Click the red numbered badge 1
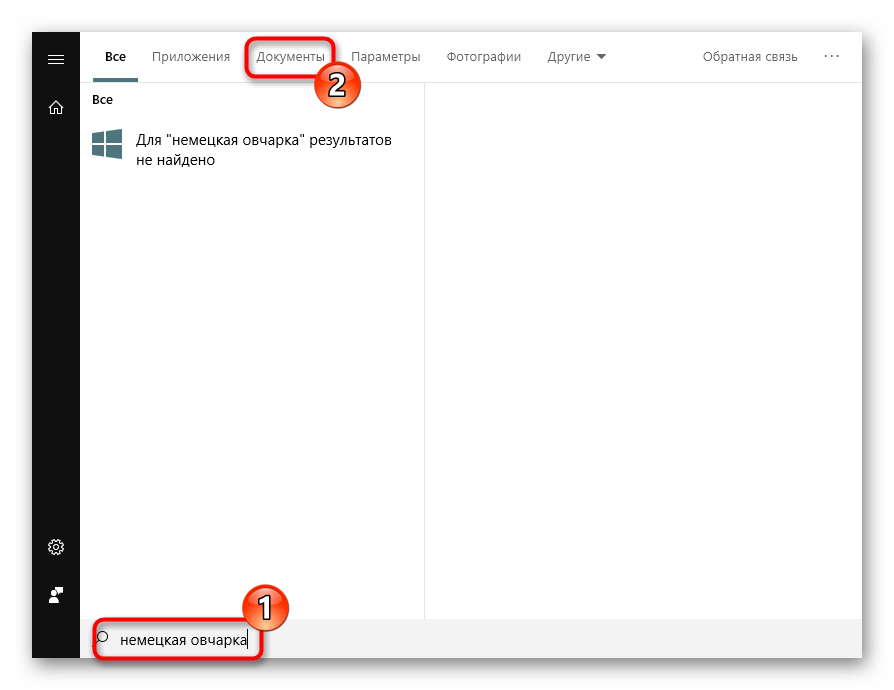Image resolution: width=894 pixels, height=690 pixels. (x=266, y=608)
